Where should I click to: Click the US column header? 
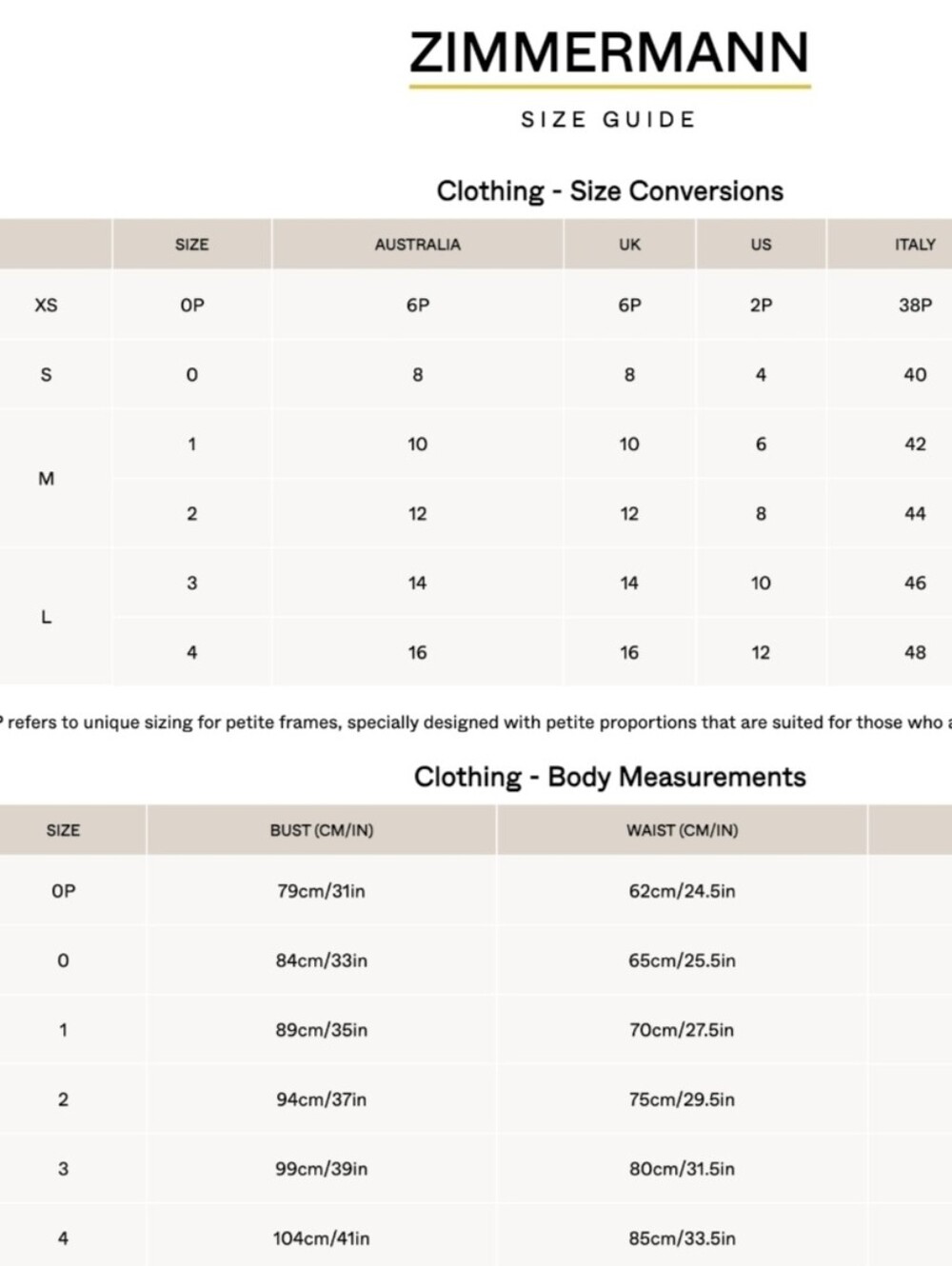[x=761, y=245]
